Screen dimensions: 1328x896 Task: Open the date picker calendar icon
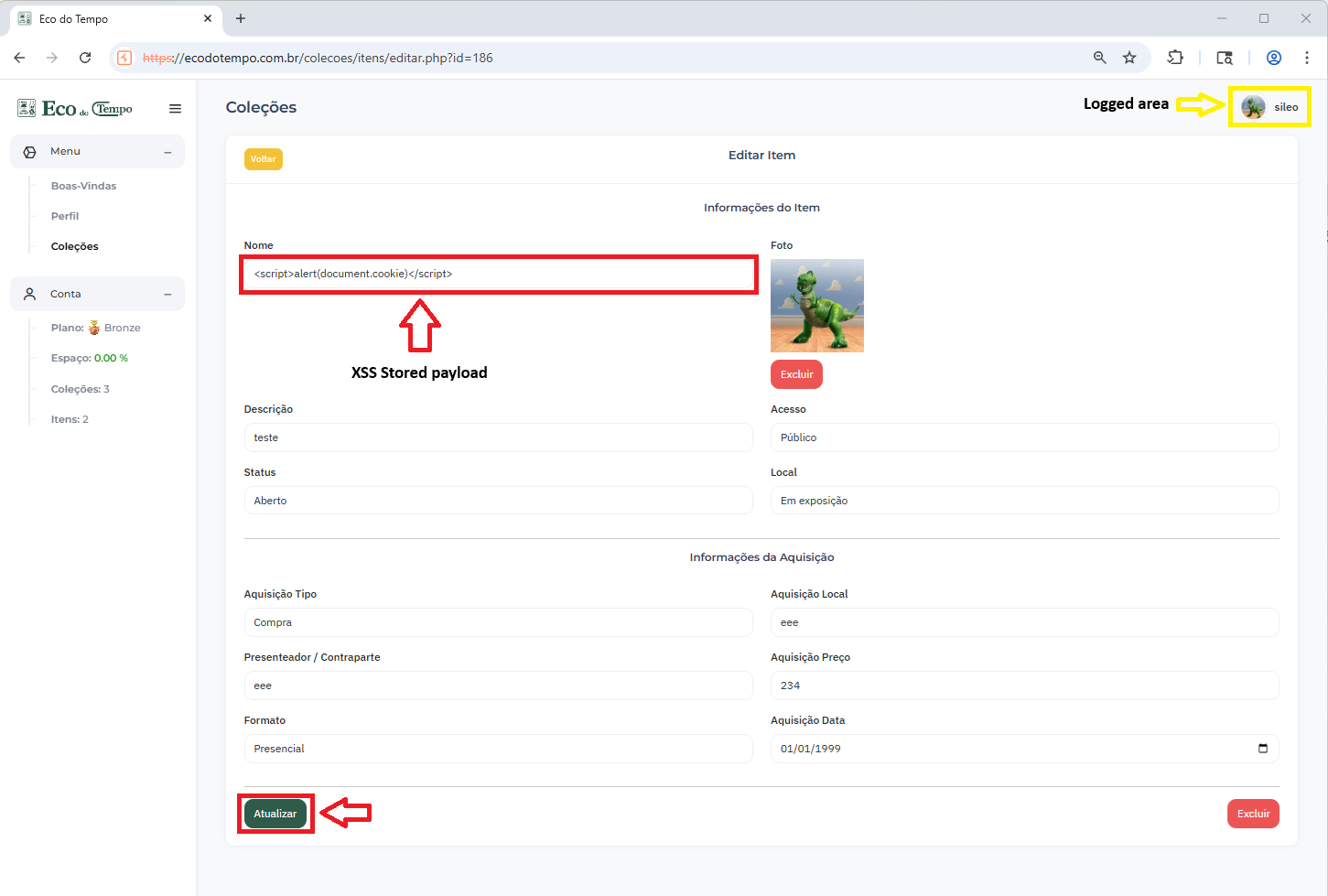click(1263, 749)
